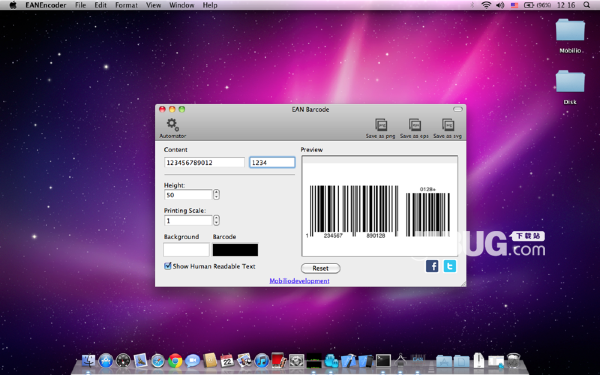Click the Save as svg icon

coord(447,128)
